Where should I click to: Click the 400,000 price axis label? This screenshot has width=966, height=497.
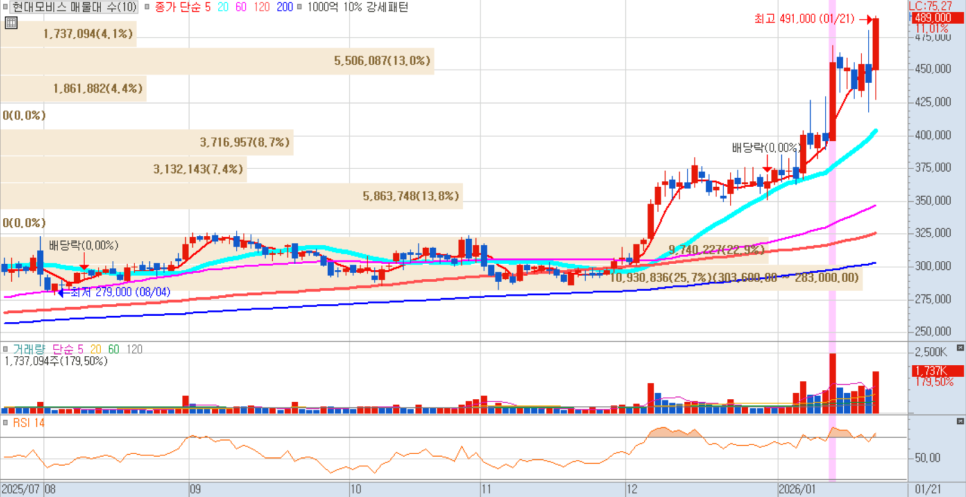click(x=932, y=135)
